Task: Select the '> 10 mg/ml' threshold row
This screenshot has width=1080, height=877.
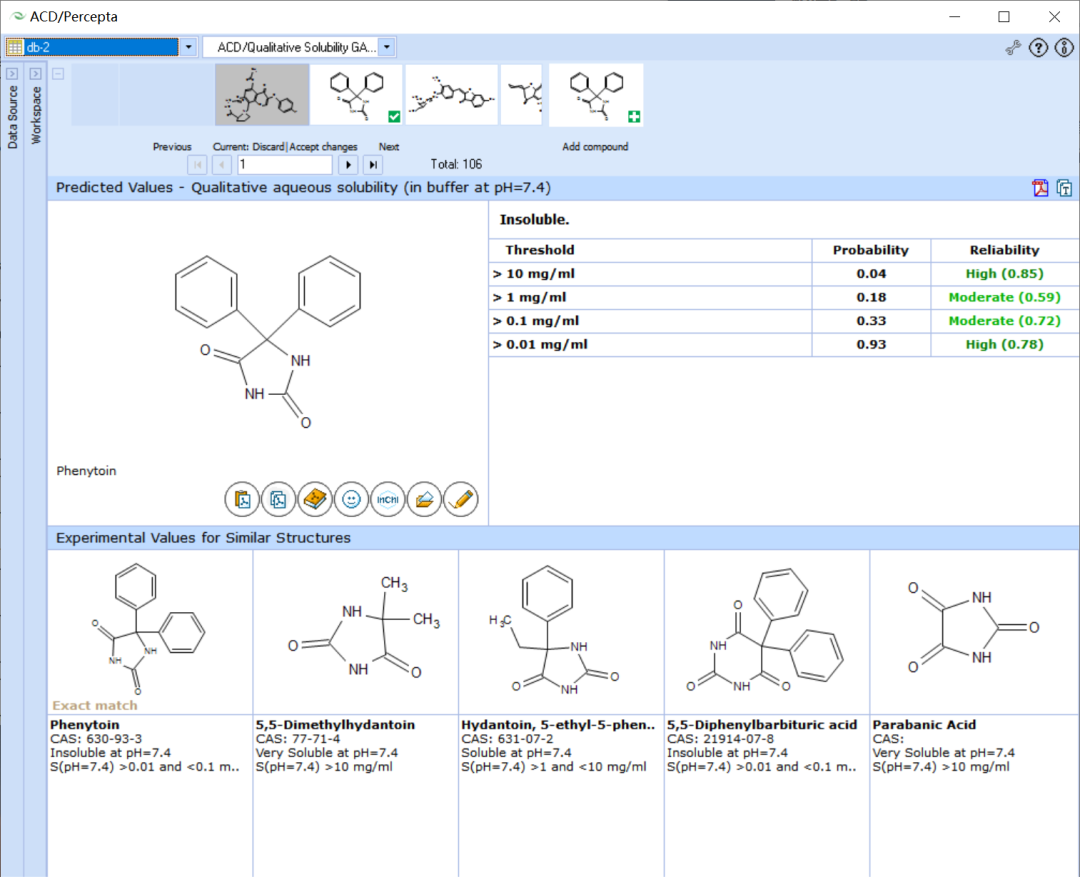Action: (x=784, y=274)
